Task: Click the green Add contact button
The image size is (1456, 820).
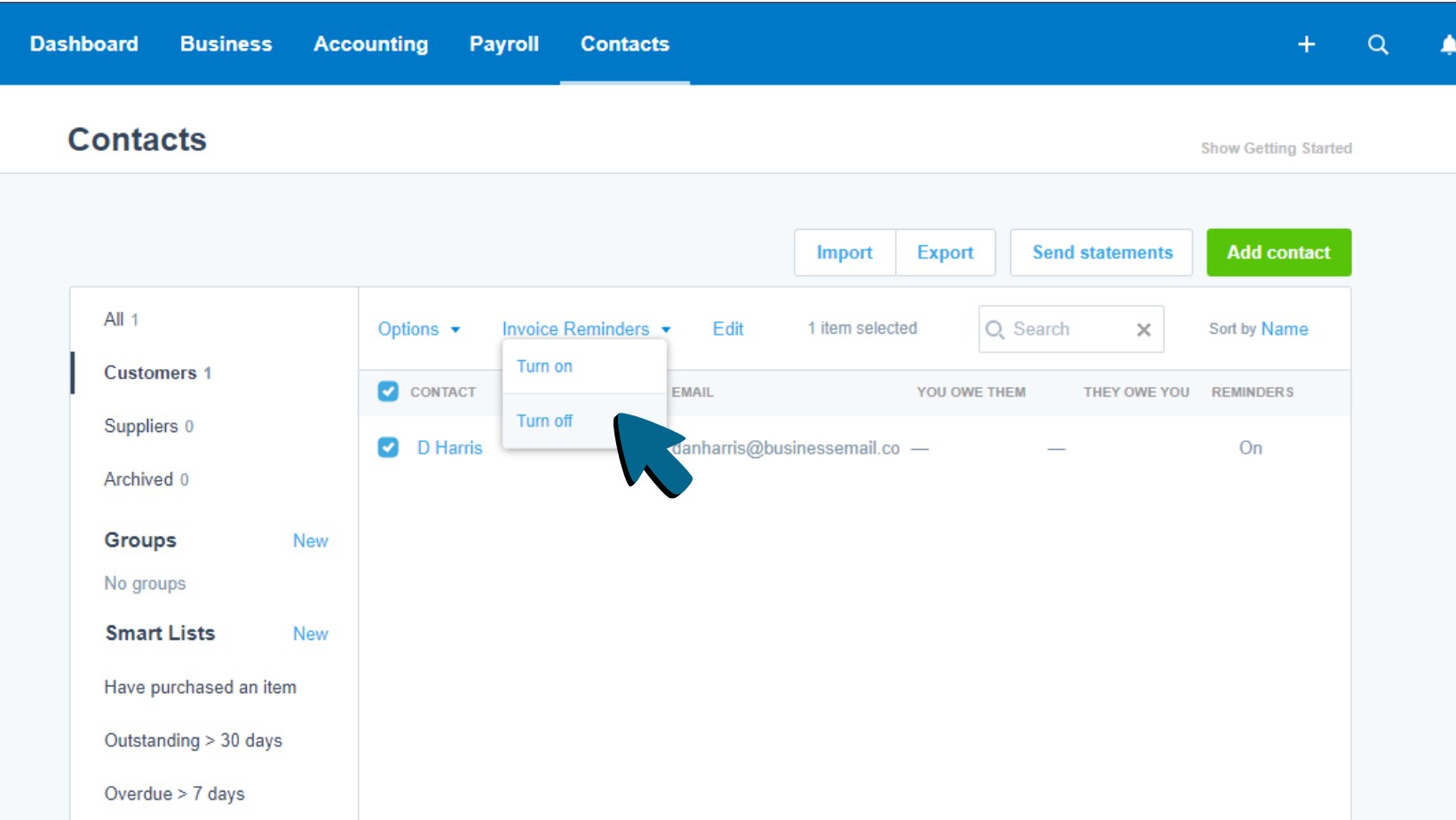Action: [1278, 253]
